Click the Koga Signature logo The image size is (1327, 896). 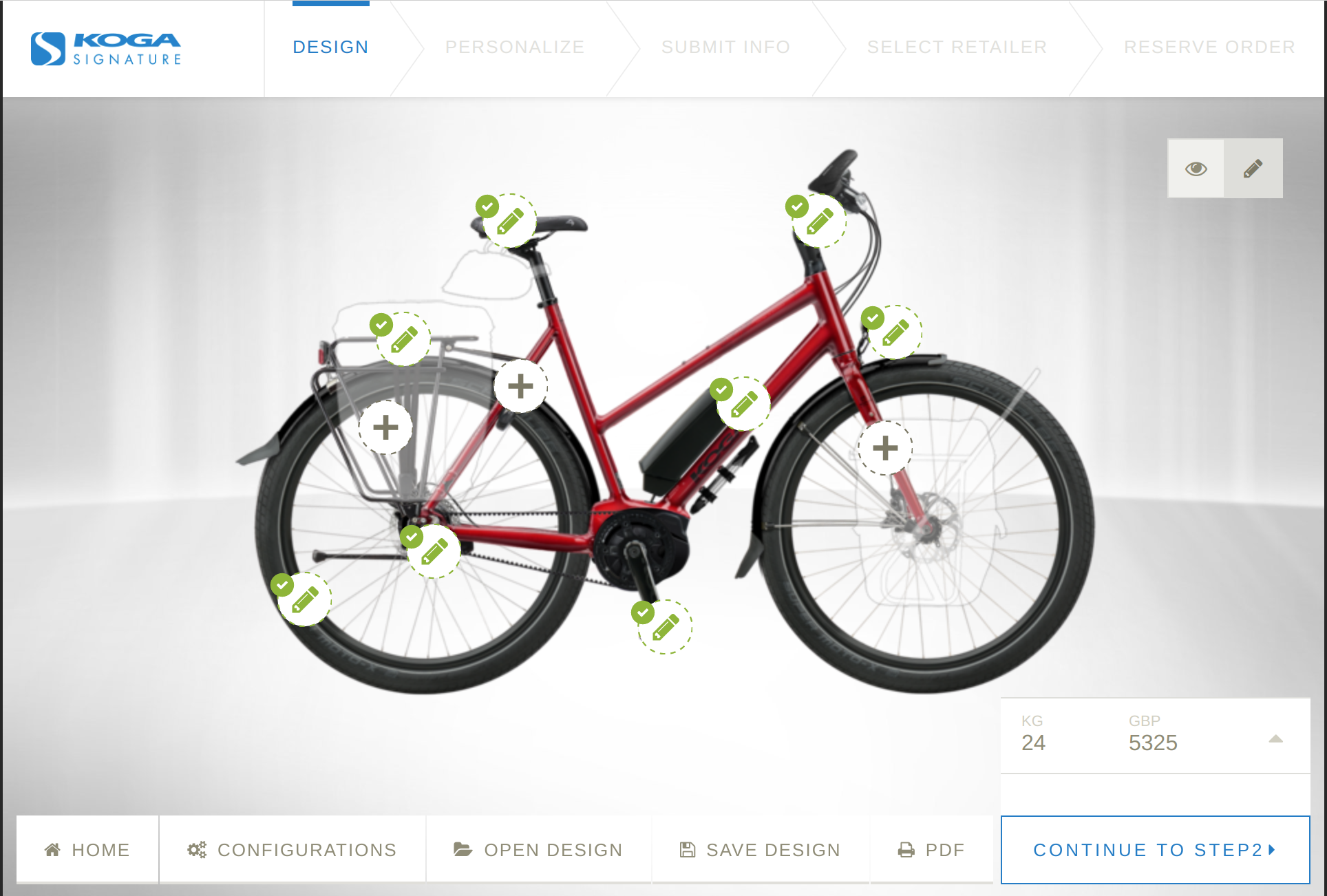pyautogui.click(x=107, y=49)
